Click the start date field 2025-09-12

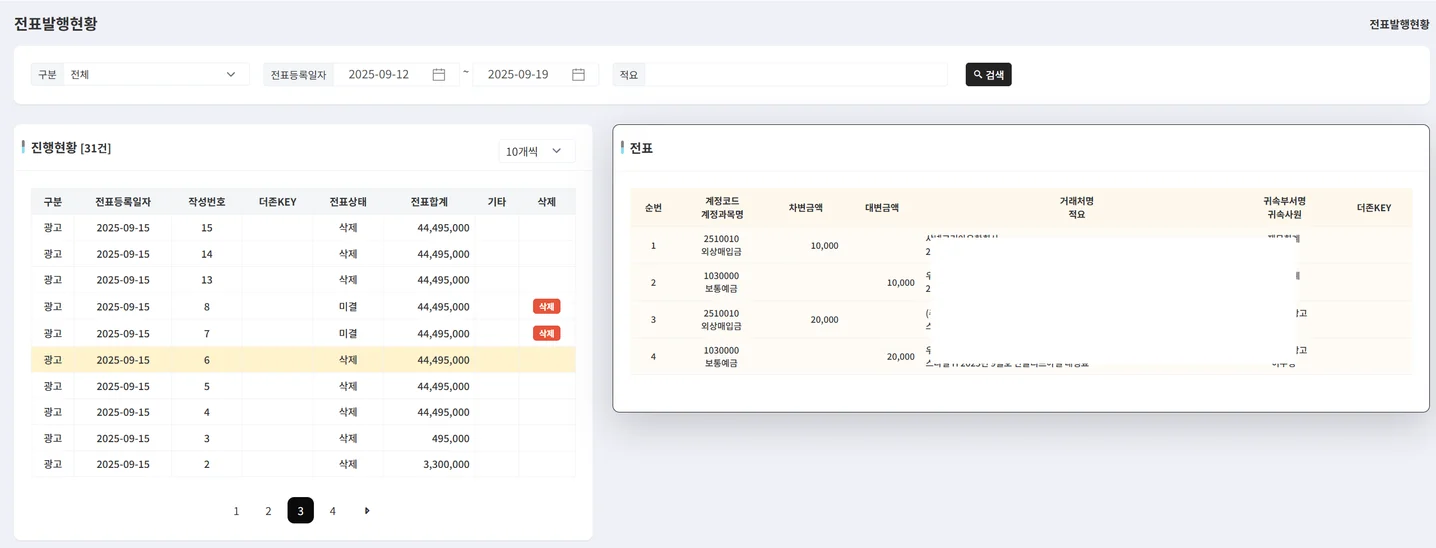tap(379, 74)
